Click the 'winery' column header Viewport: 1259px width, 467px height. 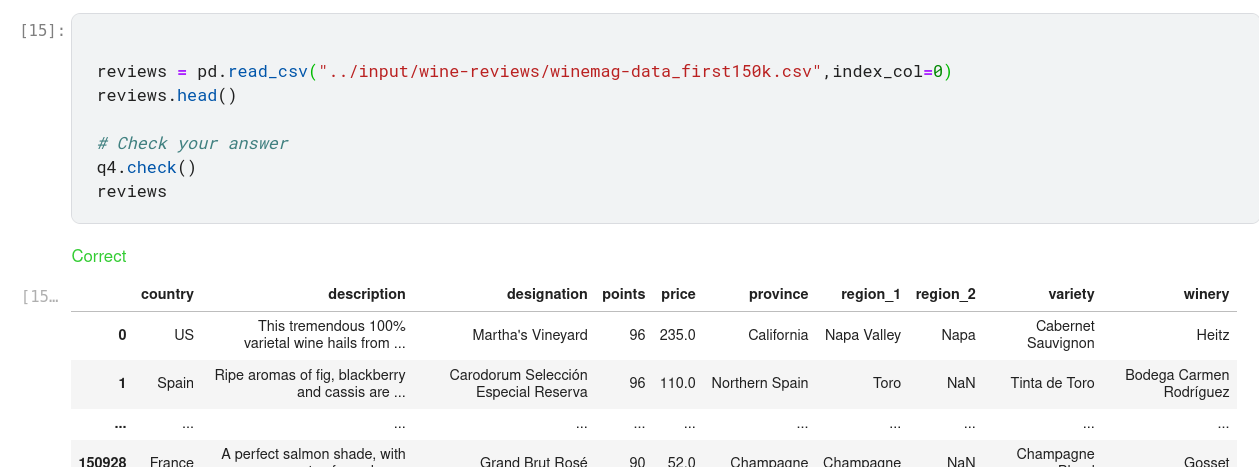(1205, 294)
